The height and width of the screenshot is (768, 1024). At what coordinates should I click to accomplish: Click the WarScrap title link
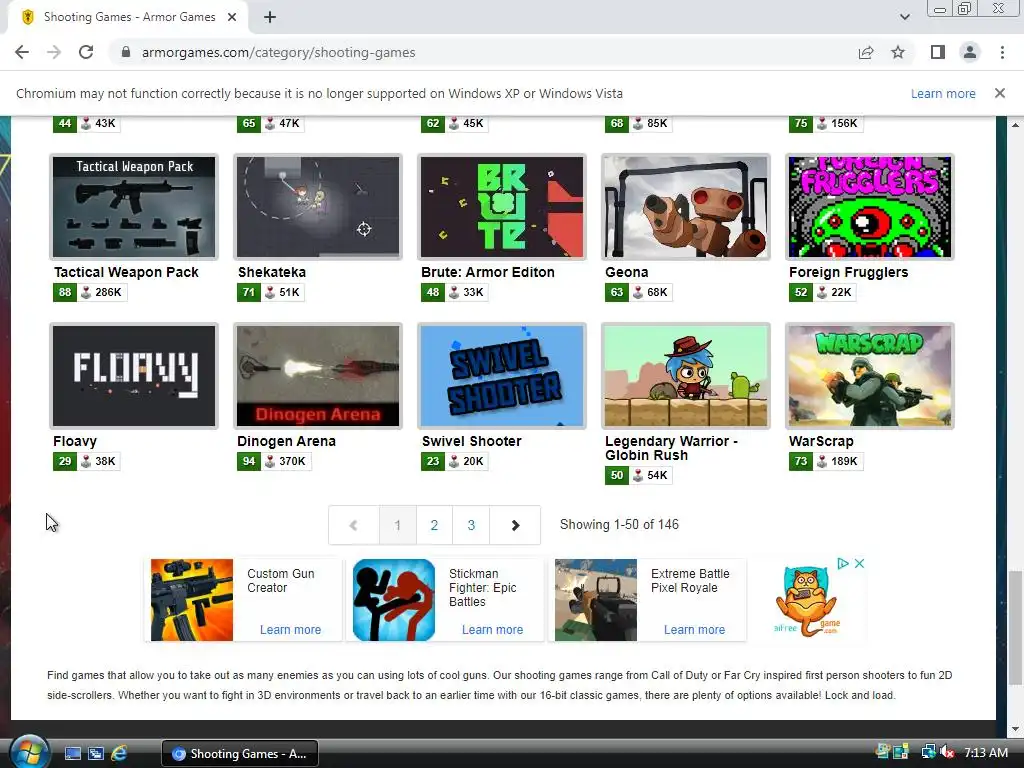pos(821,441)
